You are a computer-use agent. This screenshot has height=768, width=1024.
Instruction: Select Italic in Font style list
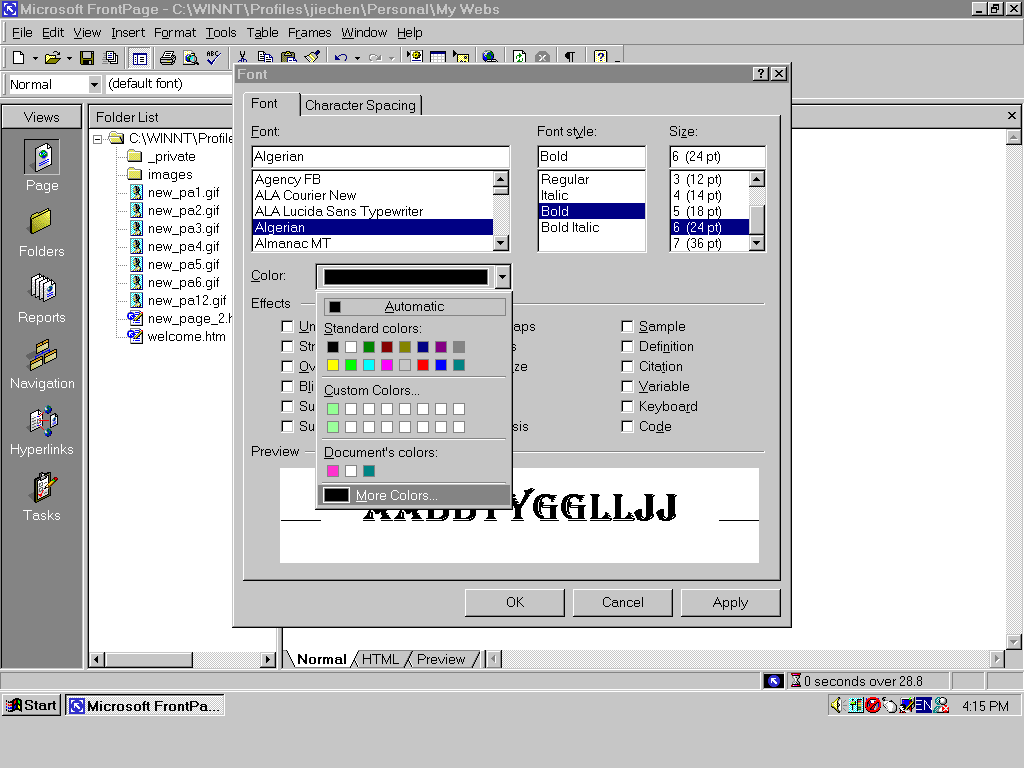tap(555, 195)
